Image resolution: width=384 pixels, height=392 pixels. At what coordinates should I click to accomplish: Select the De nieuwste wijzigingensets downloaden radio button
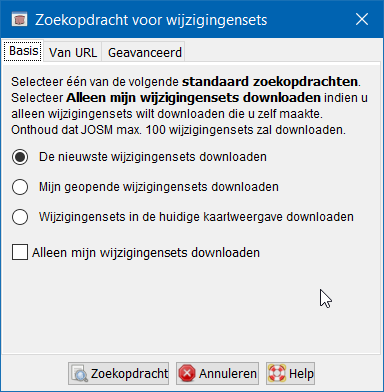(20, 157)
